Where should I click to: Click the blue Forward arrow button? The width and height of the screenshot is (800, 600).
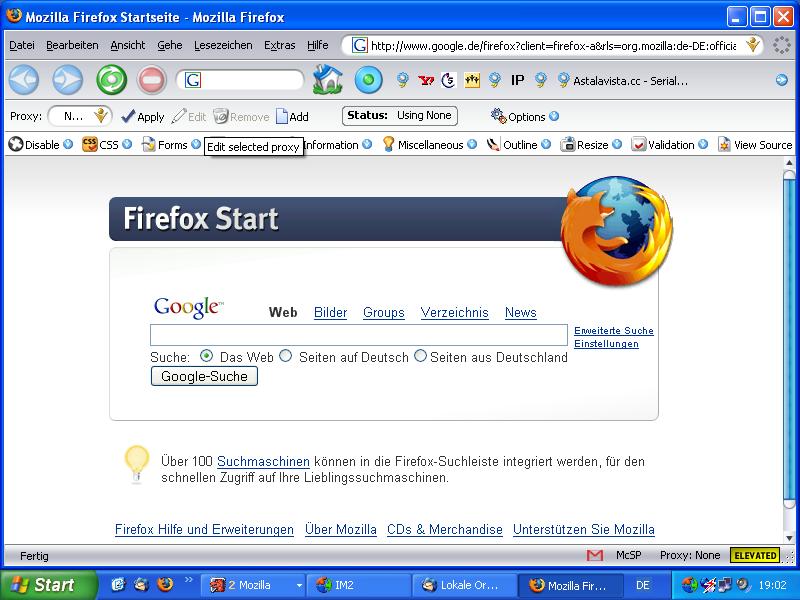point(67,80)
